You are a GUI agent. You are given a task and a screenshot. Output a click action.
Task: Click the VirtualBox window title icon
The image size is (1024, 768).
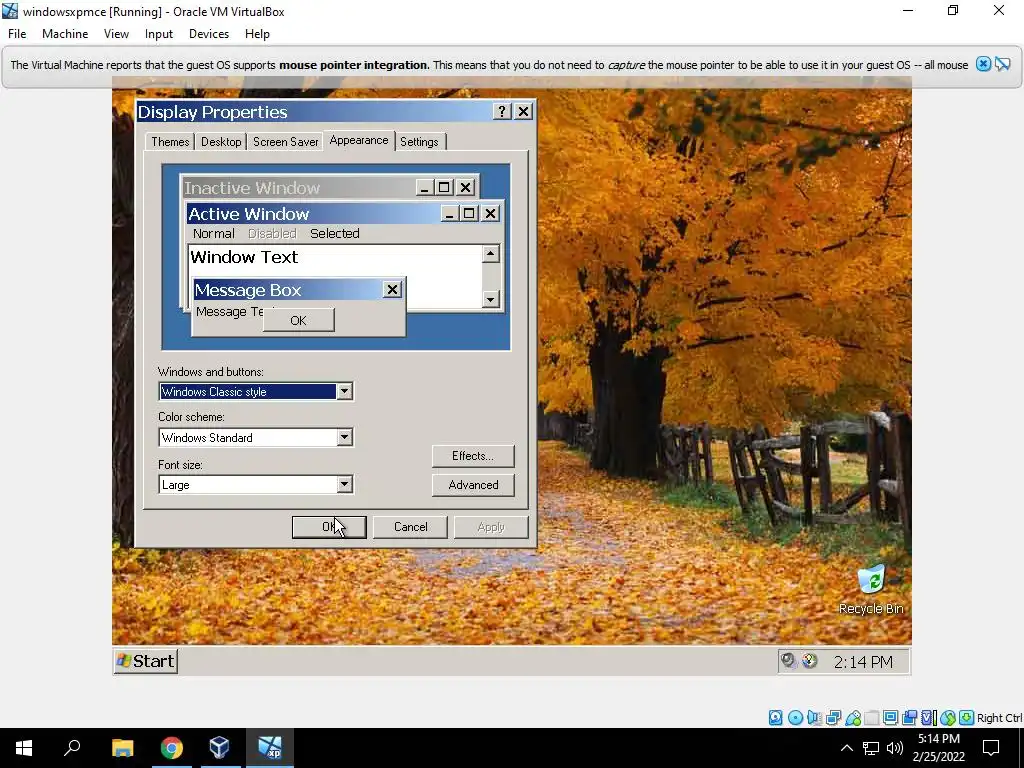click(x=10, y=11)
